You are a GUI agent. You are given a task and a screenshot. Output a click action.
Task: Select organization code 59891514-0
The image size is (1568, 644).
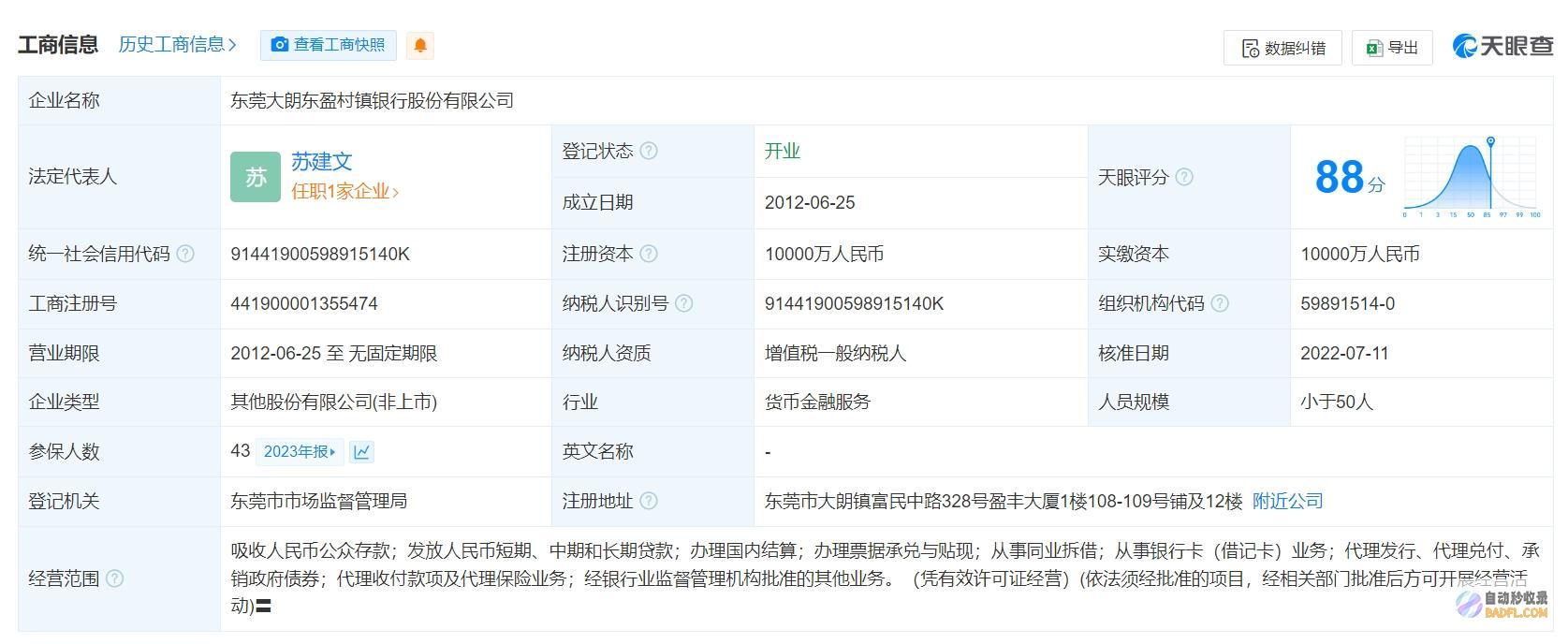(x=1347, y=303)
